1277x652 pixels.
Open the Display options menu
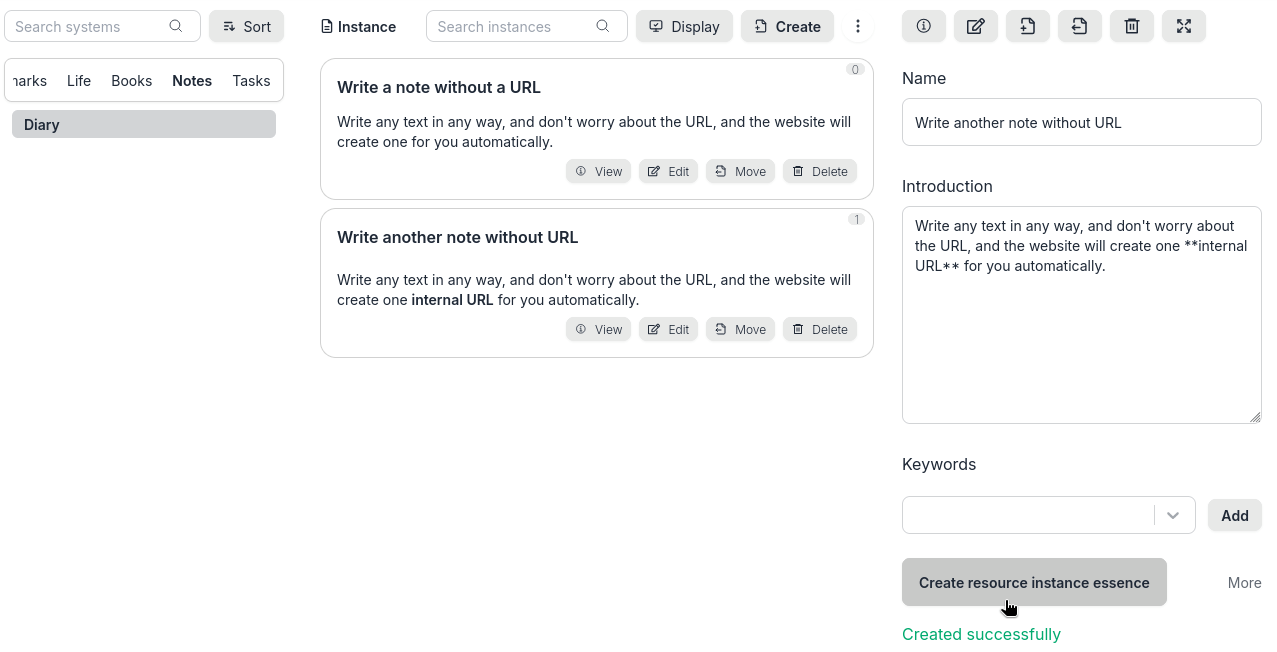coord(684,27)
